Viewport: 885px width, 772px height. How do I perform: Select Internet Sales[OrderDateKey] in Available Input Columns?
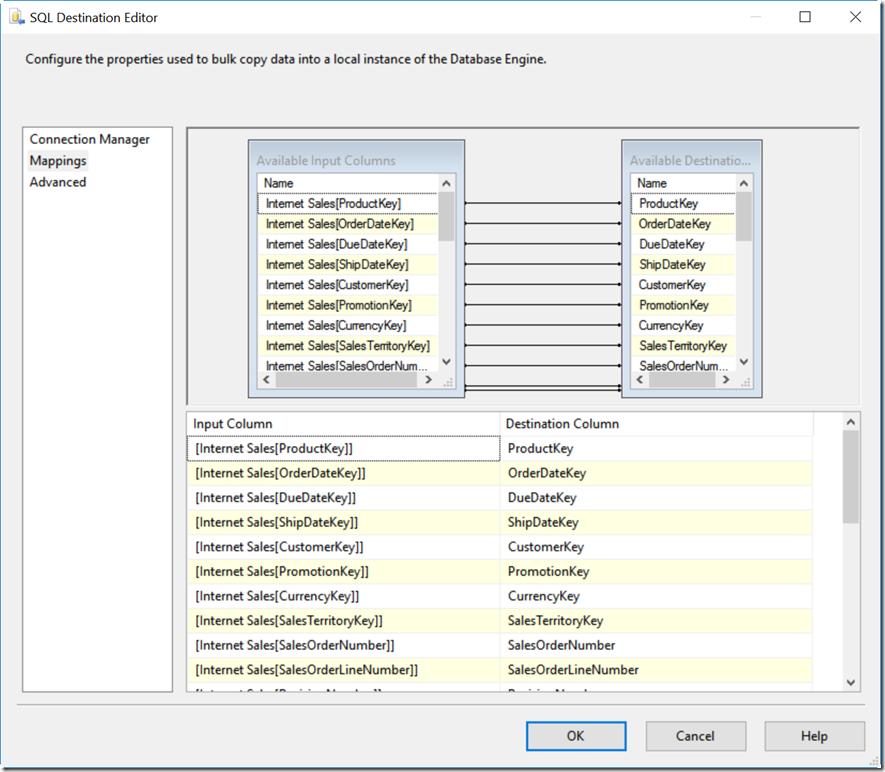coord(348,224)
